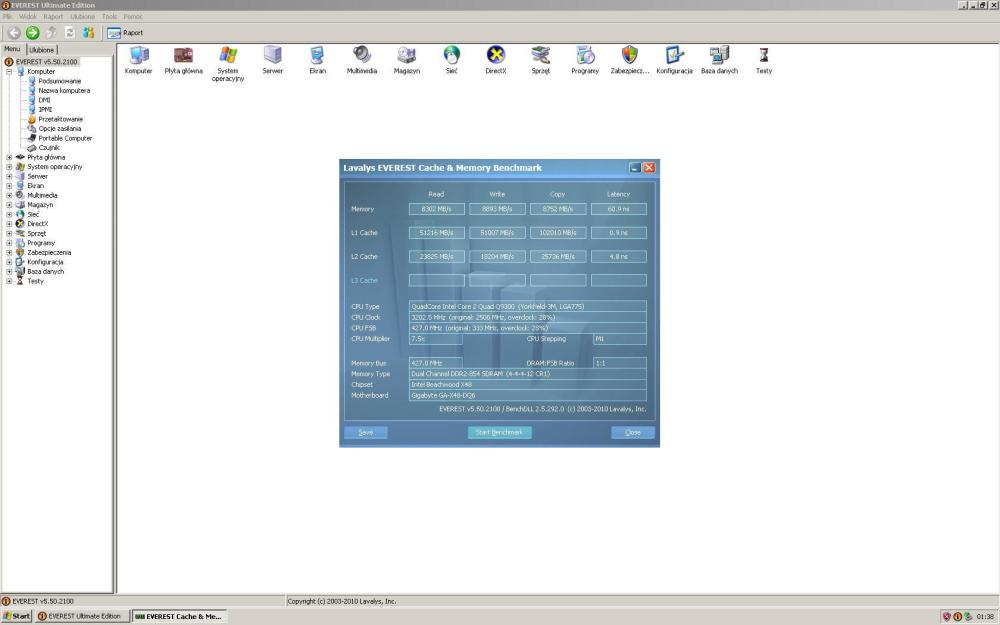Open the Sieć network icon

[451, 56]
